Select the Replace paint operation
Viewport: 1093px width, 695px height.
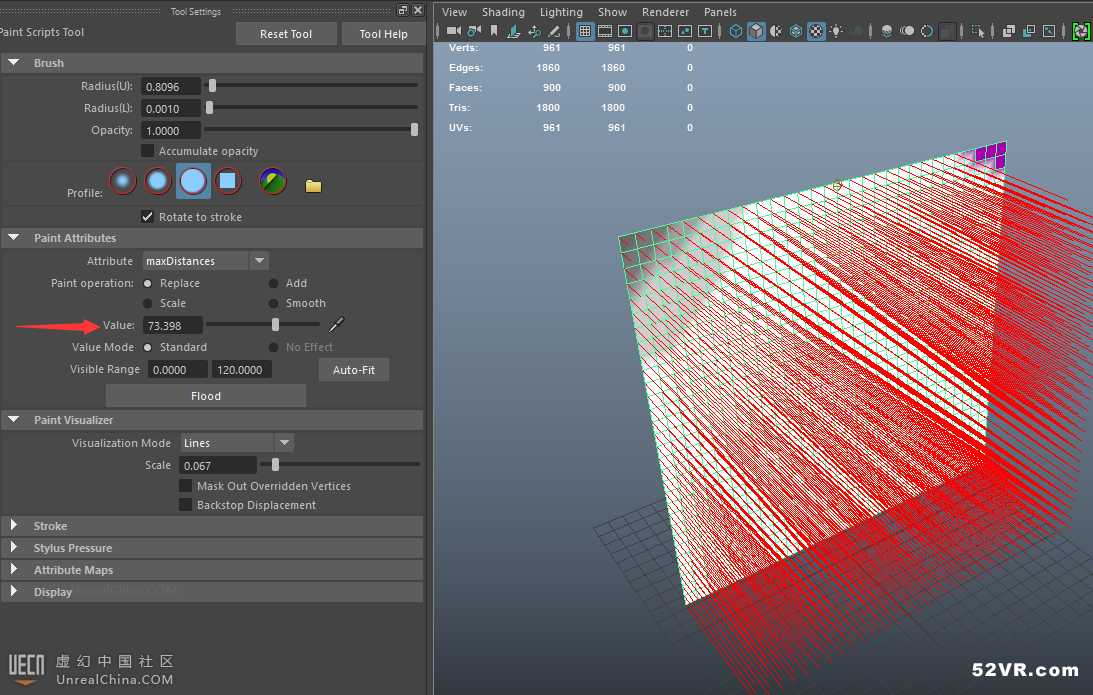point(148,283)
